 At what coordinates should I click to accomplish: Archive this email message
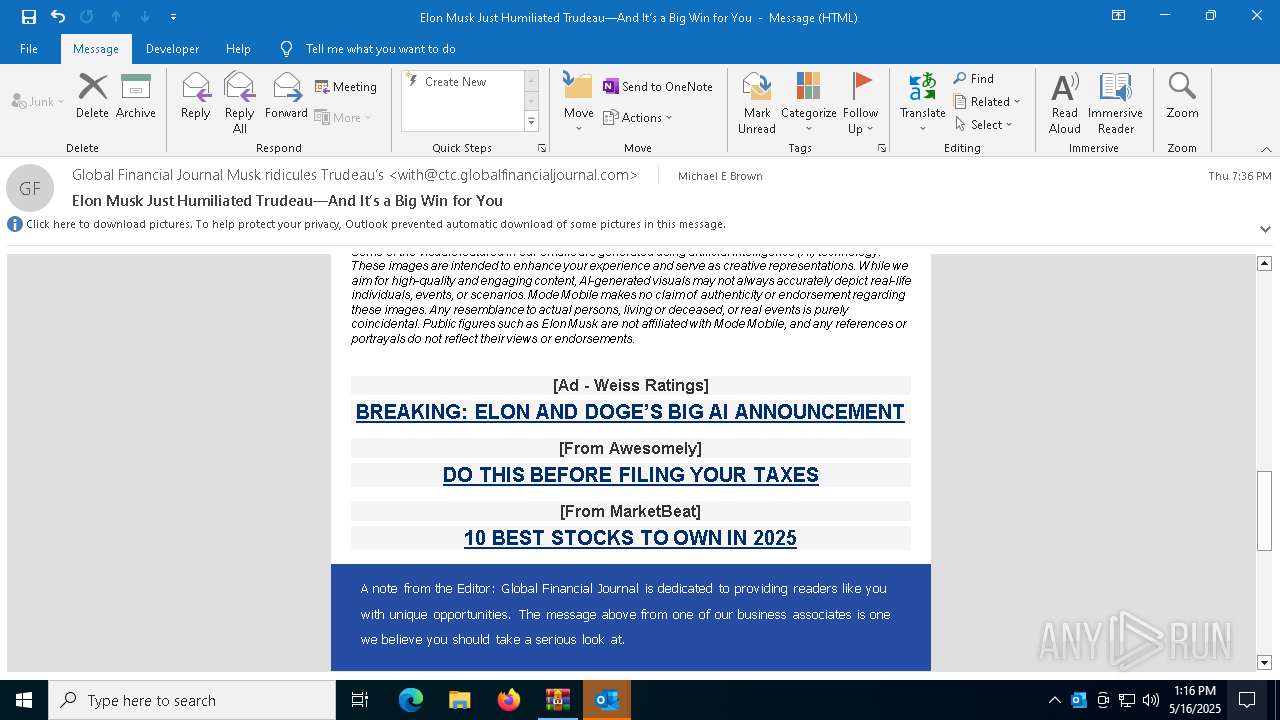pos(136,96)
